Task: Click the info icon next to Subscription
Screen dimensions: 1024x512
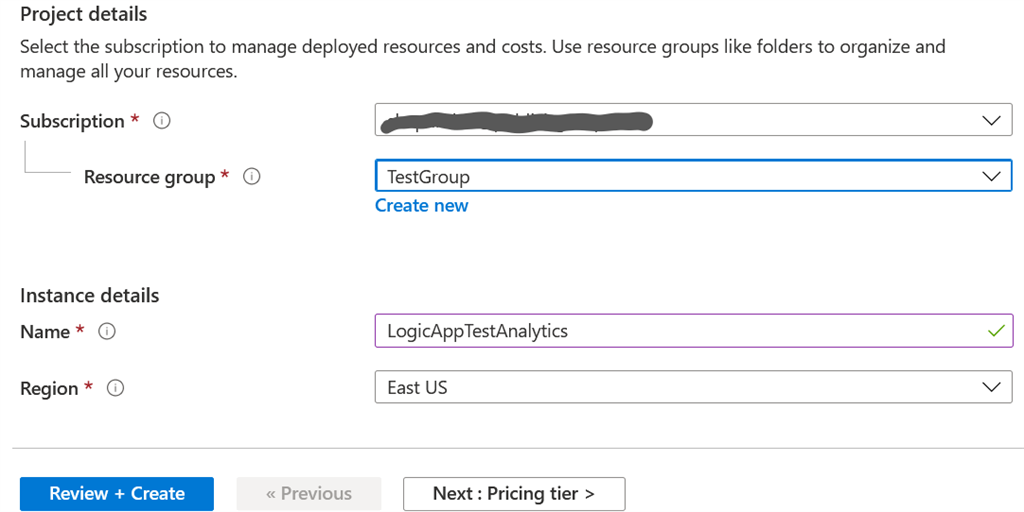Action: pos(162,121)
